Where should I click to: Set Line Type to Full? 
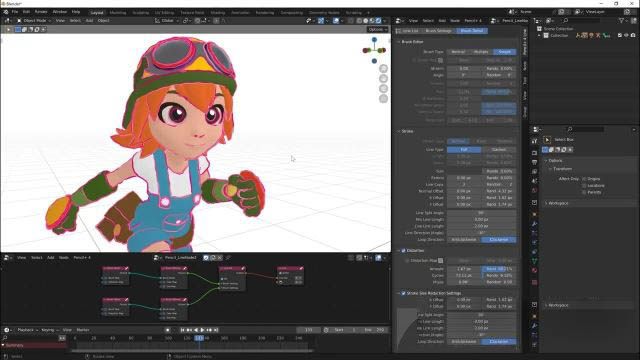(x=464, y=150)
